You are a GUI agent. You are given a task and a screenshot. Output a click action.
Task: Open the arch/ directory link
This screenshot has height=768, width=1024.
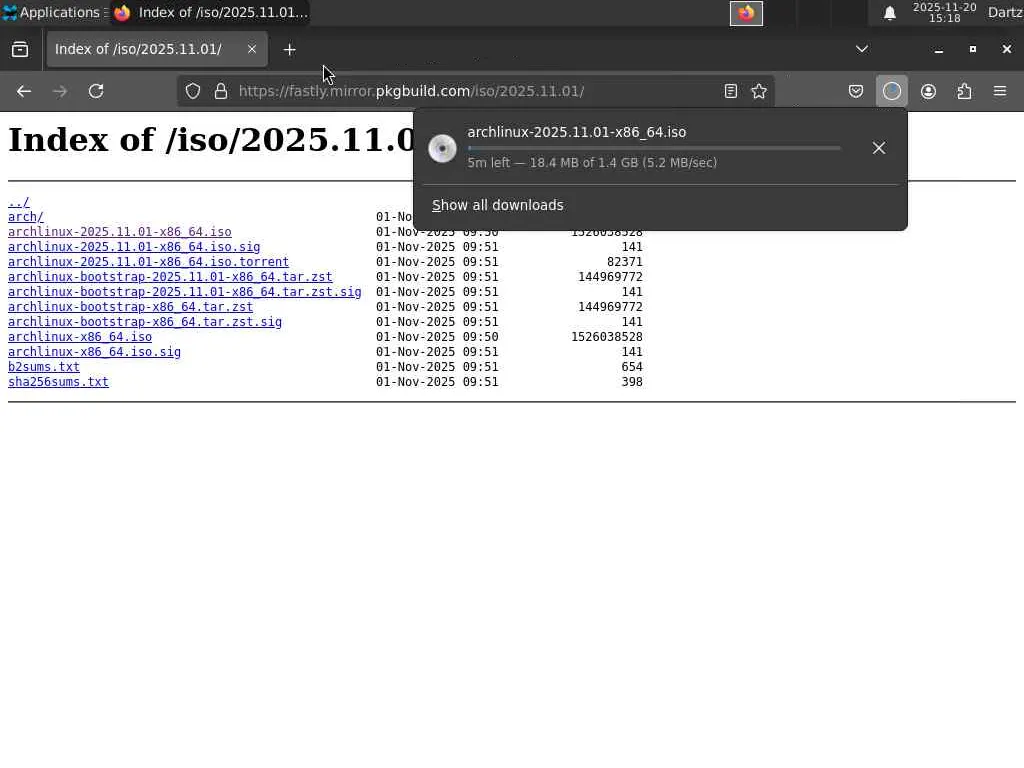(25, 217)
